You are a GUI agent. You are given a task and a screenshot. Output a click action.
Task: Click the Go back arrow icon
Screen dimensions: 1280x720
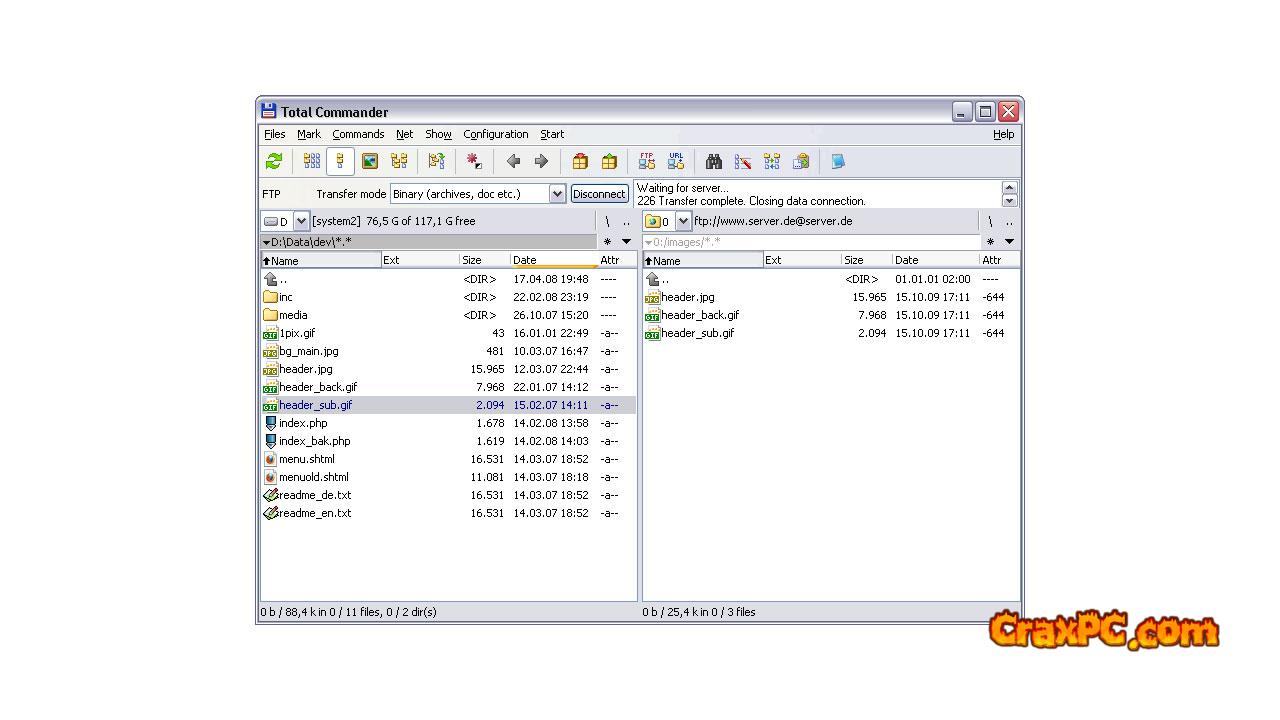click(x=513, y=161)
